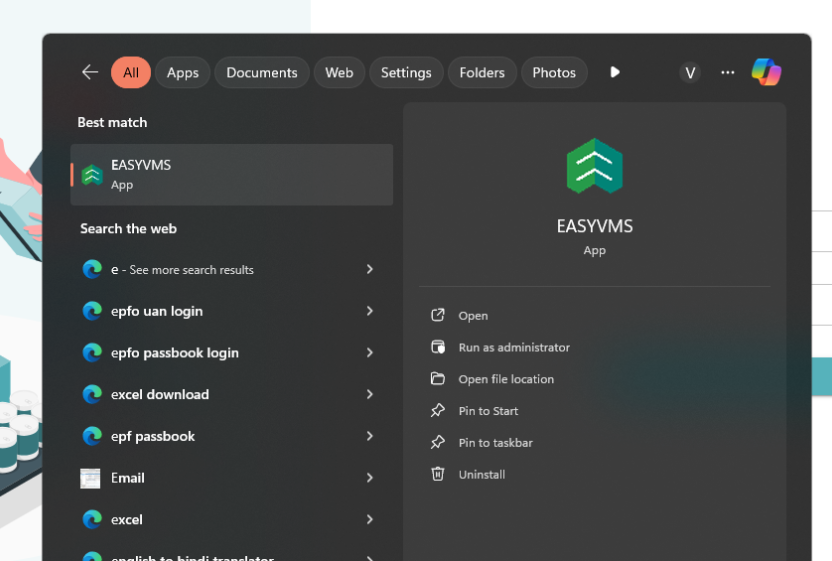Open the EASYVMS best match result
Screen dimensions: 832x561
[x=232, y=175]
